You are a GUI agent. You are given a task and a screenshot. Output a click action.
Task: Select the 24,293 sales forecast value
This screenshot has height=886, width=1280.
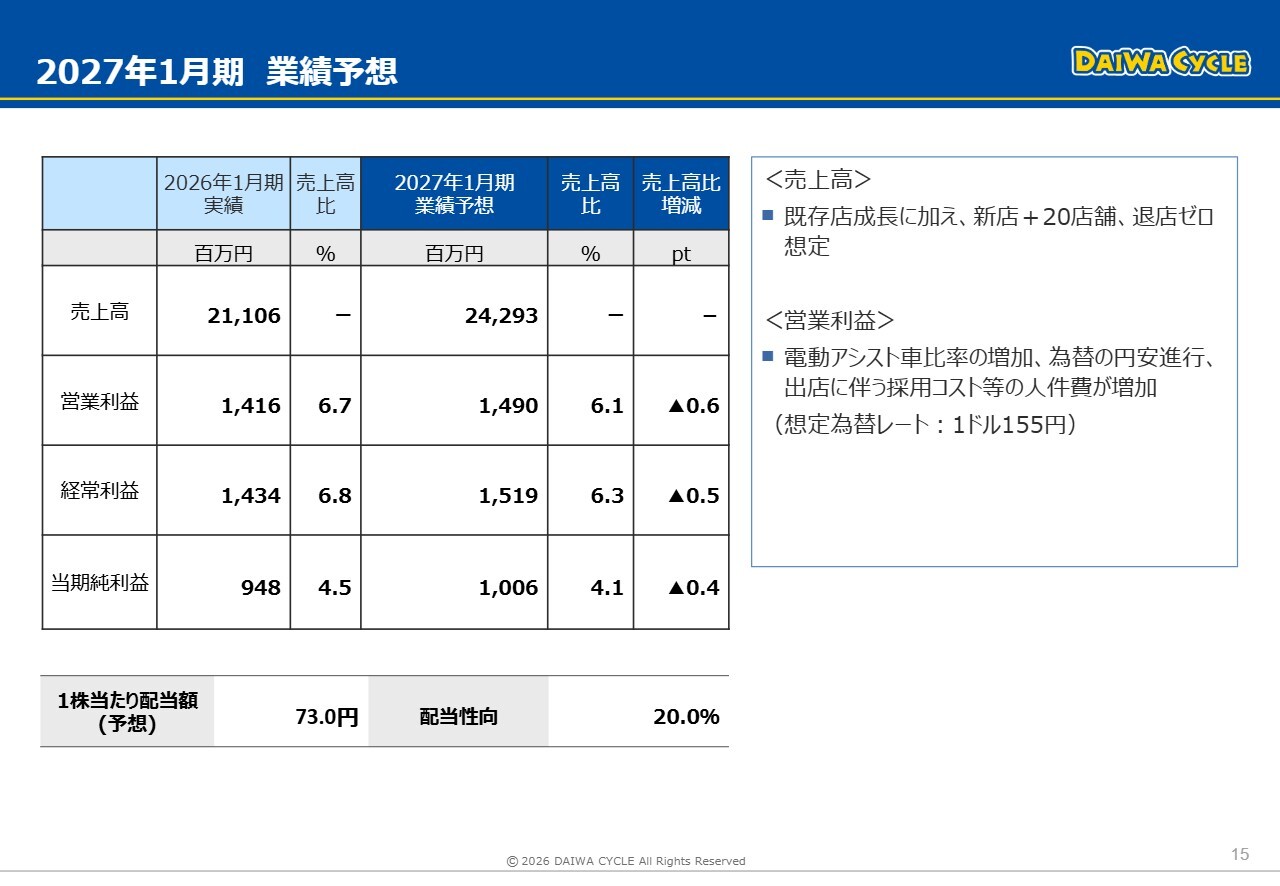click(x=501, y=316)
